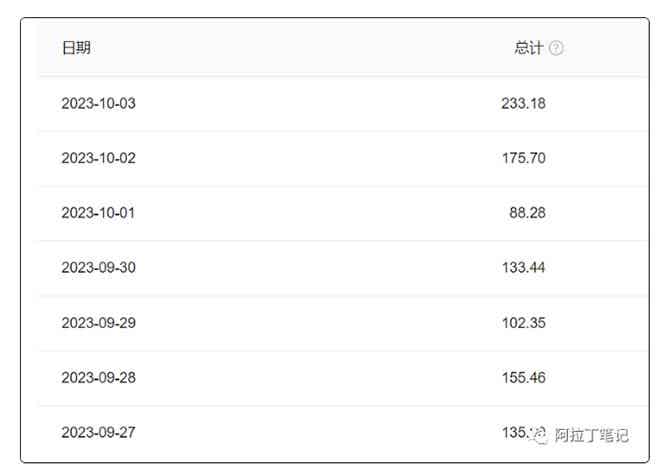This screenshot has width=664, height=469.
Task: Click the 233.18 total value
Action: click(523, 103)
